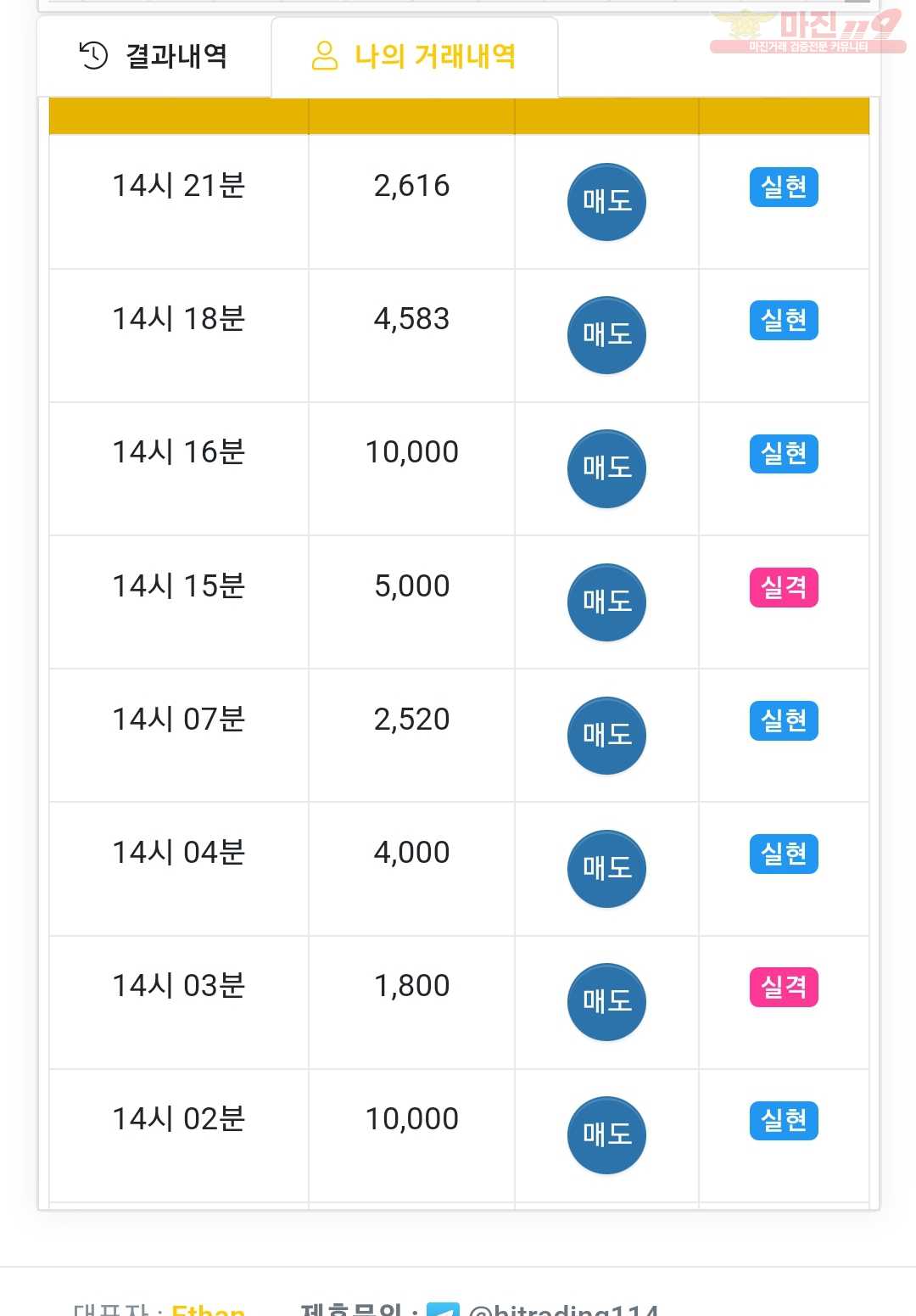Viewport: 916px width, 1316px height.
Task: Click the 마진 community logo
Action: click(x=807, y=31)
